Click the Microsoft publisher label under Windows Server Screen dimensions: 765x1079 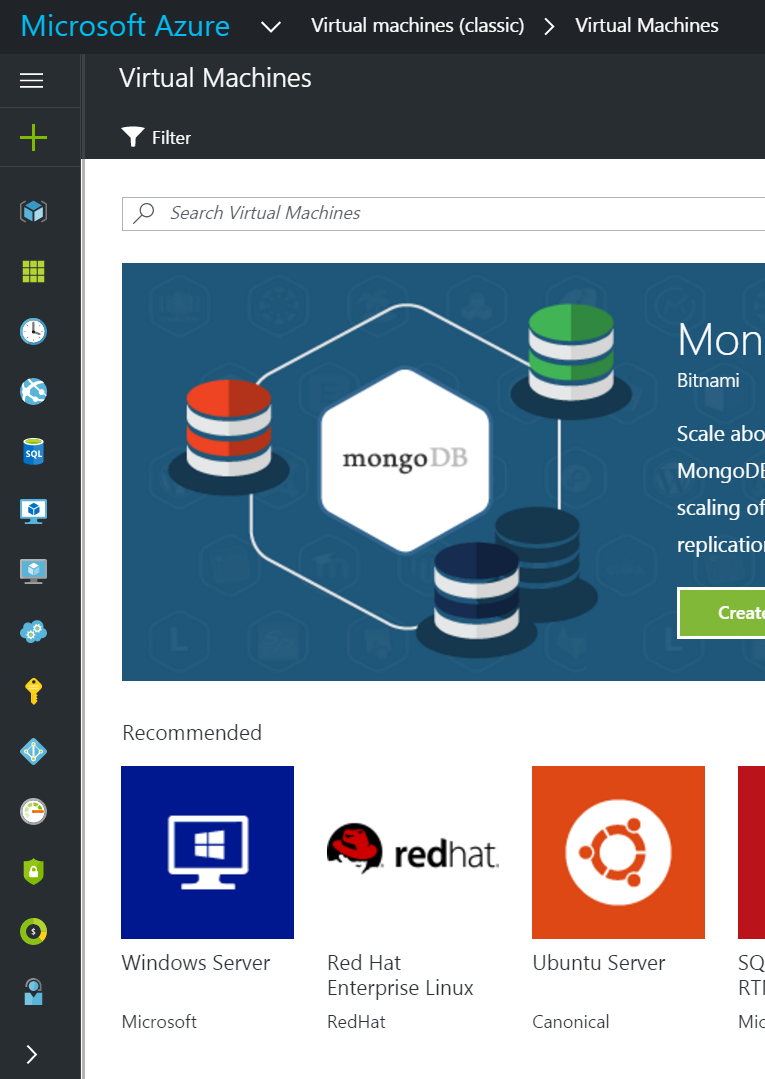[159, 1022]
